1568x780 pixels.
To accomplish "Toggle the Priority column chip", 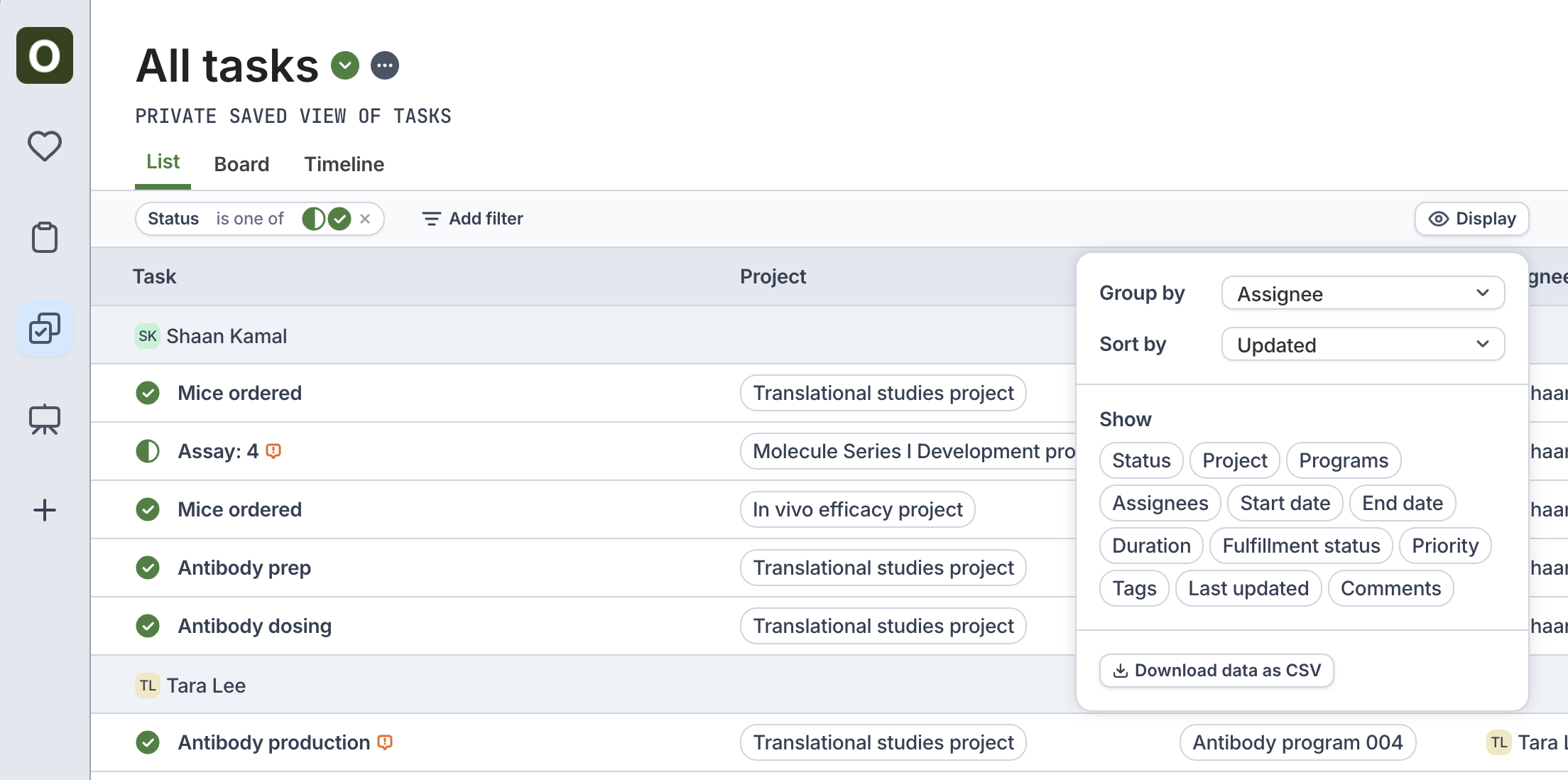I will coord(1444,546).
